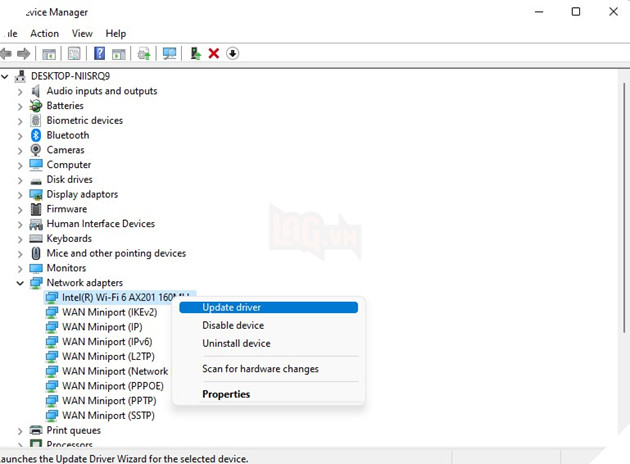Expand the Computer category

pyautogui.click(x=20, y=166)
